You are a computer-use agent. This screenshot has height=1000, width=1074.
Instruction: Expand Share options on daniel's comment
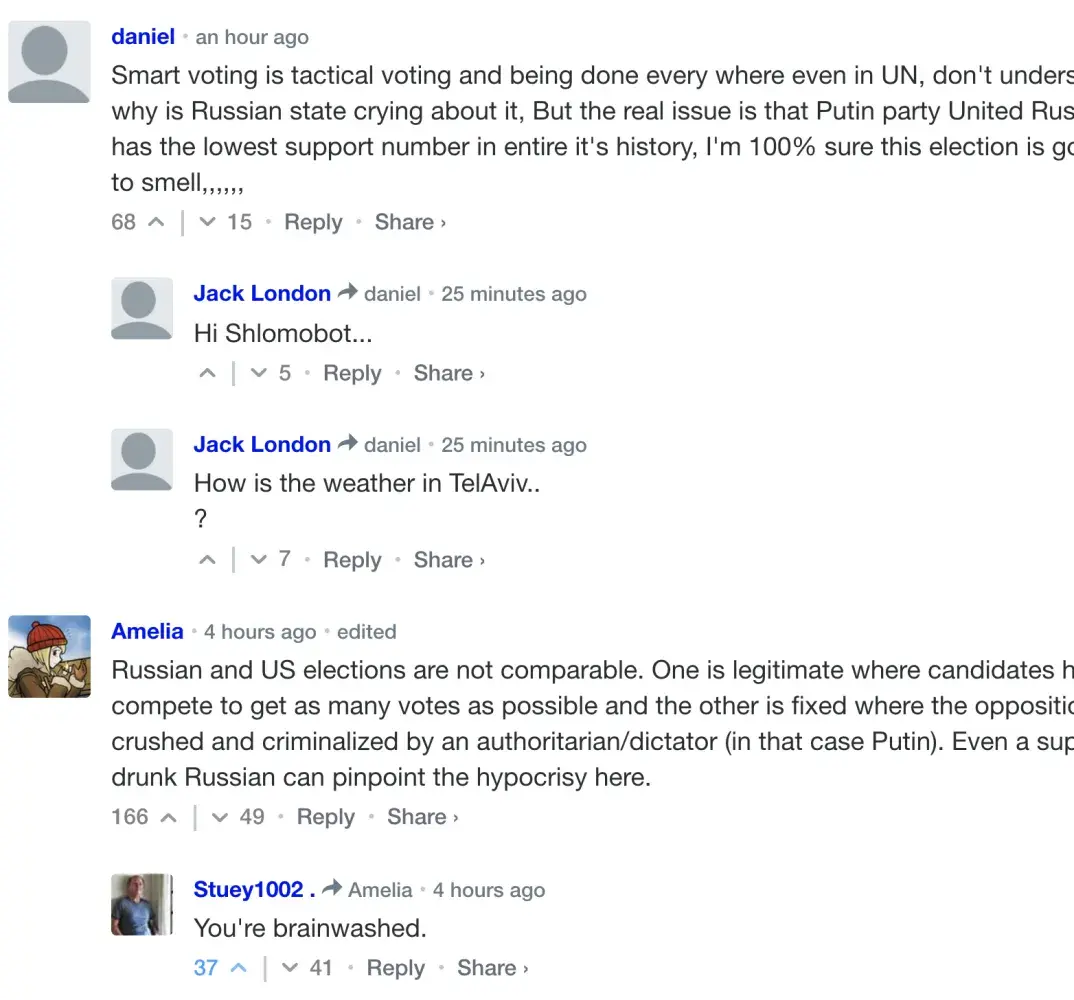(x=410, y=222)
